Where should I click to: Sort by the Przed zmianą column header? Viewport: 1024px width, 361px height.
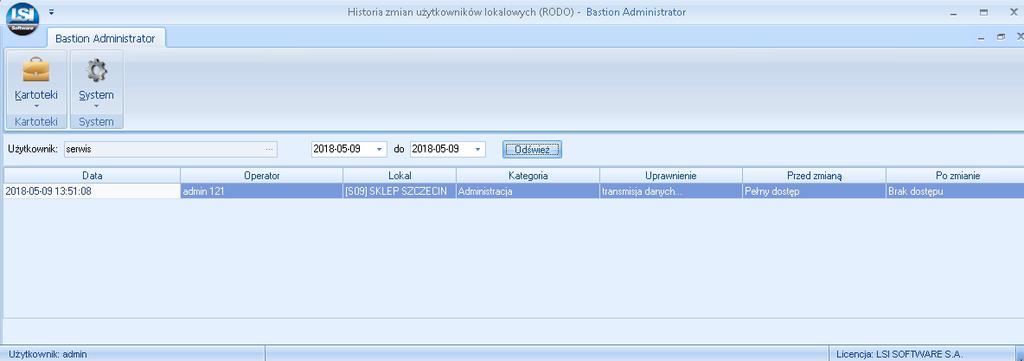point(814,176)
